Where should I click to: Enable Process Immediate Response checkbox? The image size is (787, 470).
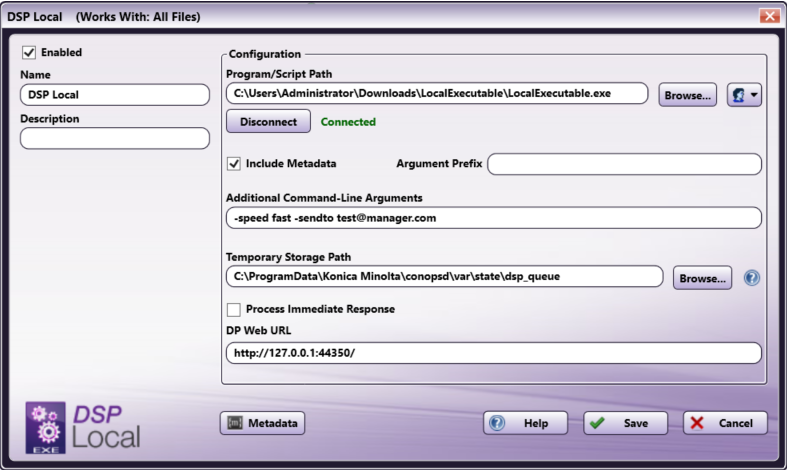(x=234, y=309)
